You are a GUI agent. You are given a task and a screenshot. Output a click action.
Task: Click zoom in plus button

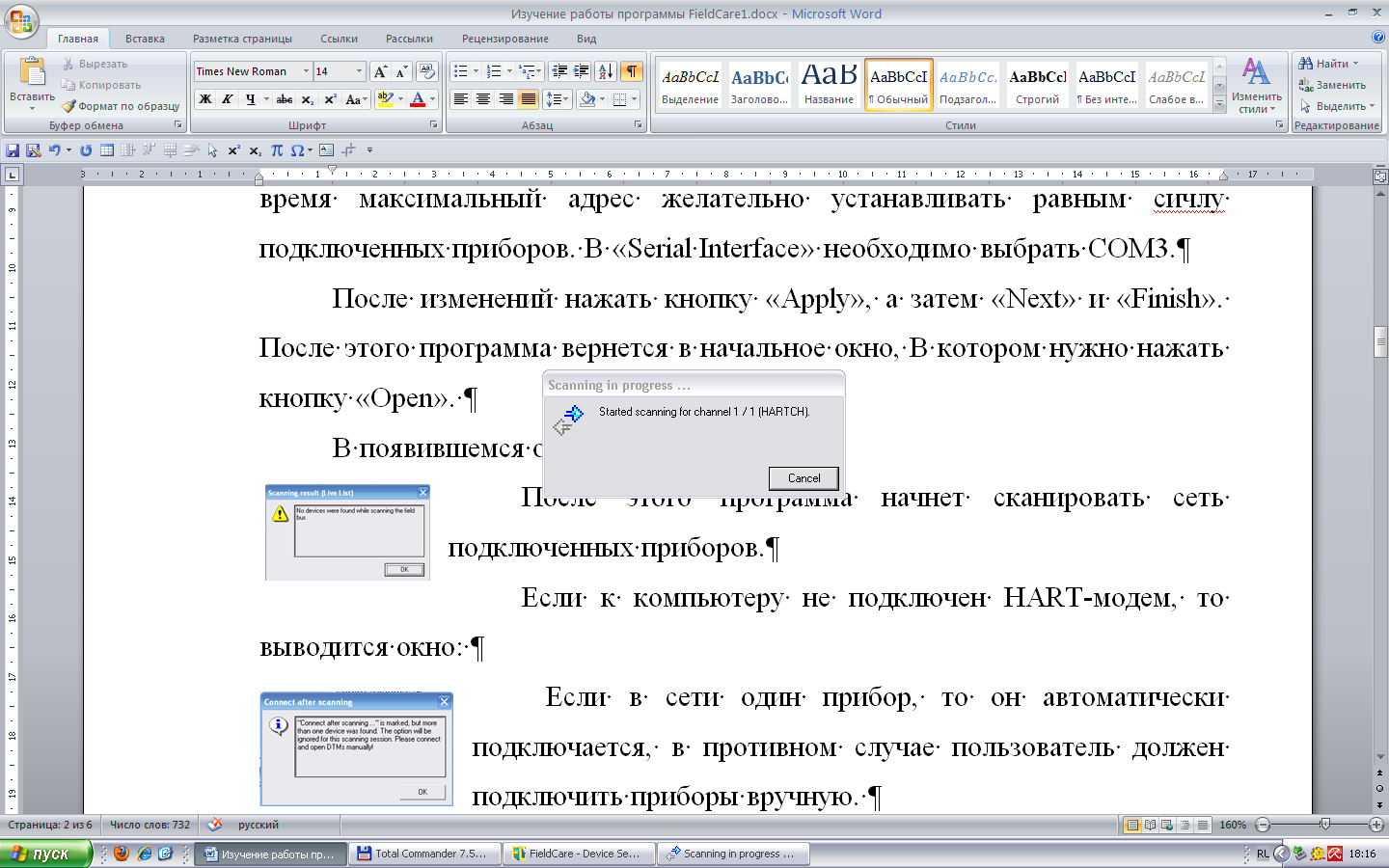point(1376,825)
